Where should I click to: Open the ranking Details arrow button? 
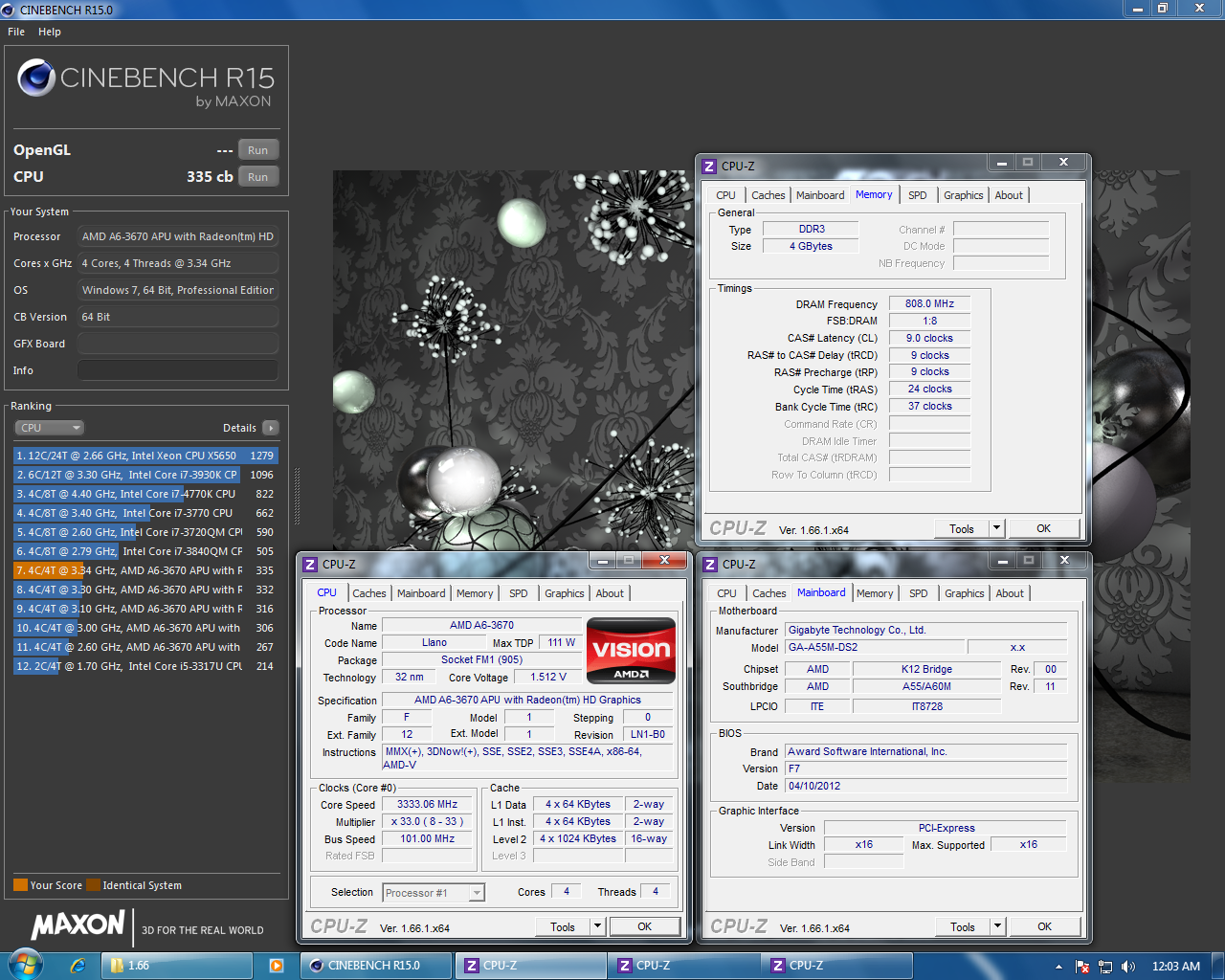[271, 428]
